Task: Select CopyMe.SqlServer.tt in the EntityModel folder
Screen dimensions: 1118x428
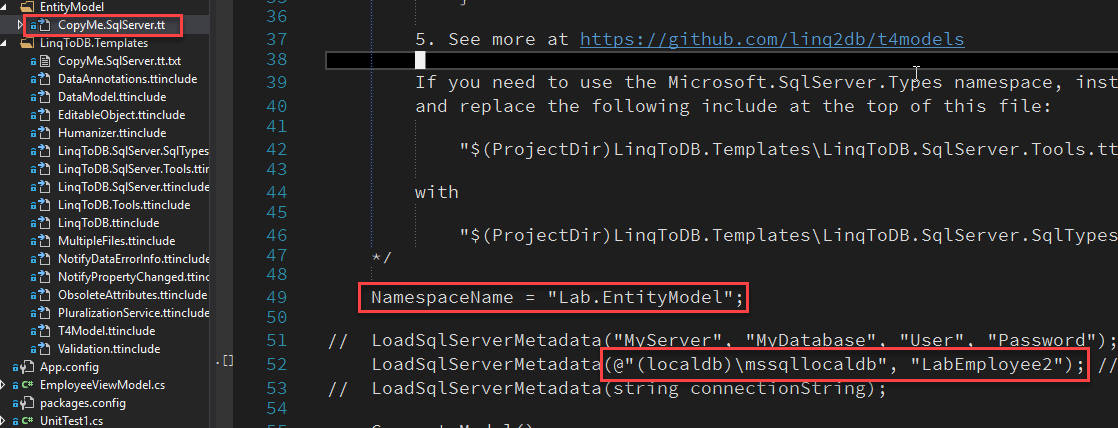Action: pos(104,23)
